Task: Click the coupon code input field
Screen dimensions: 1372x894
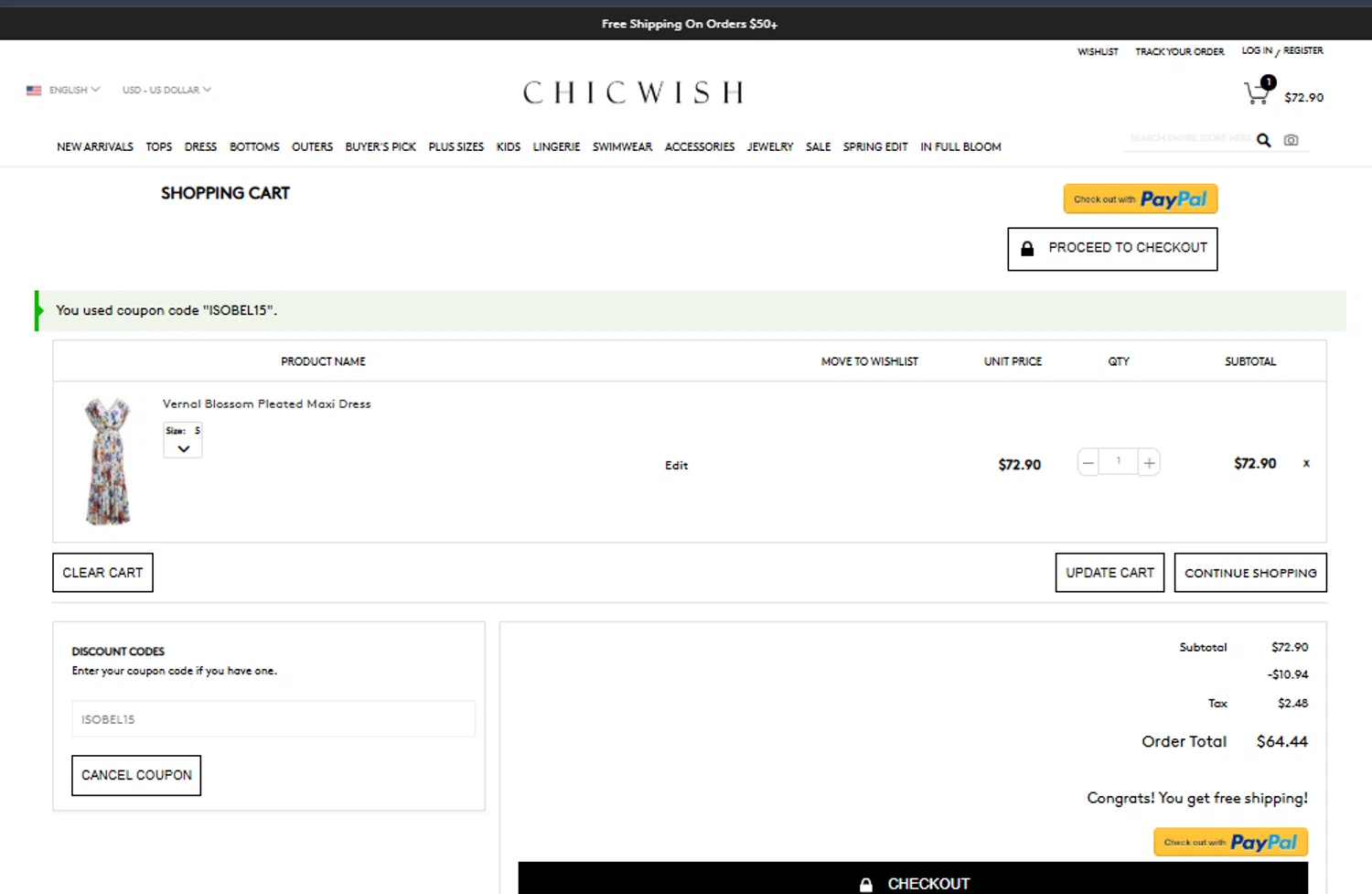Action: point(273,719)
